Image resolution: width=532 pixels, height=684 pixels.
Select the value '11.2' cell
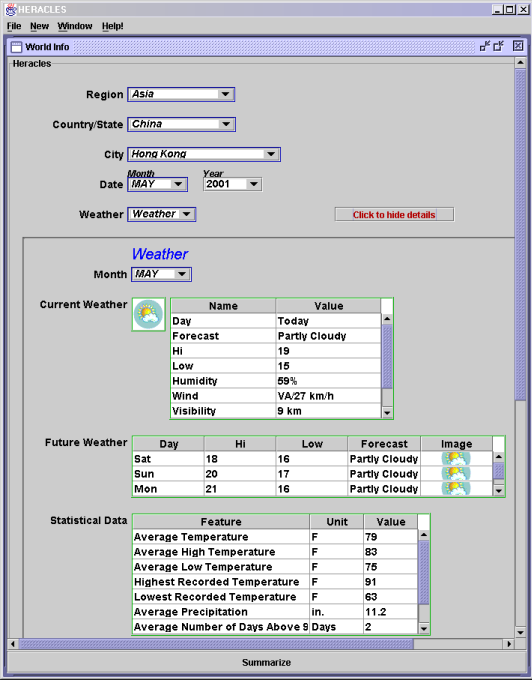pyautogui.click(x=391, y=612)
